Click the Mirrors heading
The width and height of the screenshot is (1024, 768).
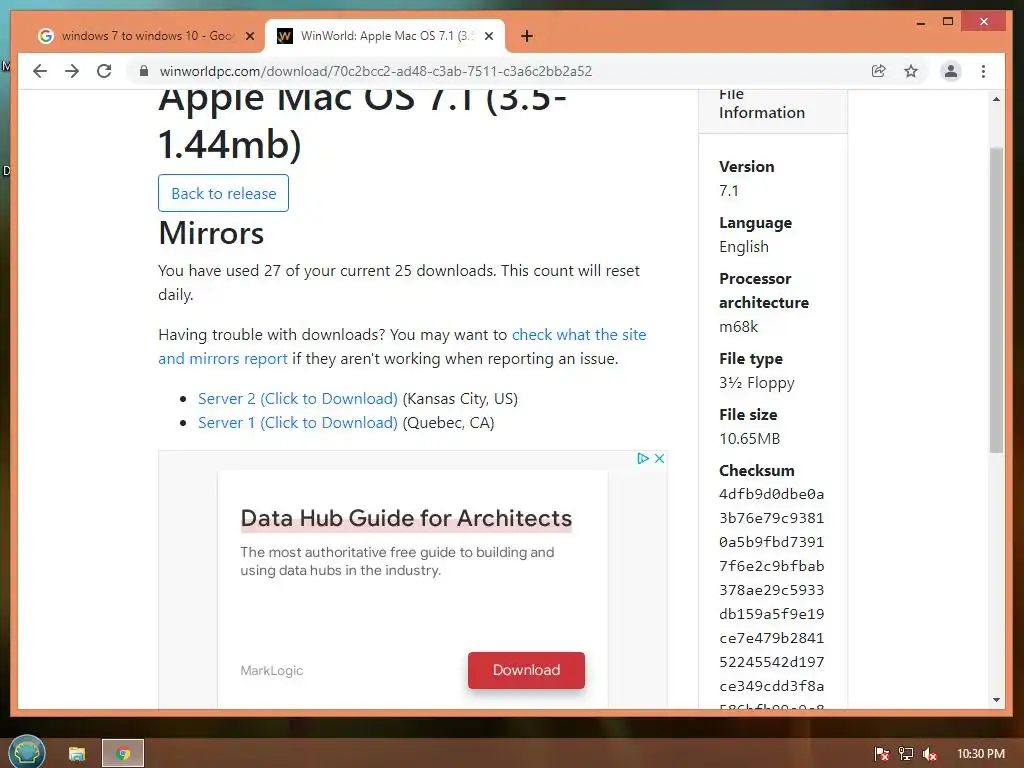211,233
